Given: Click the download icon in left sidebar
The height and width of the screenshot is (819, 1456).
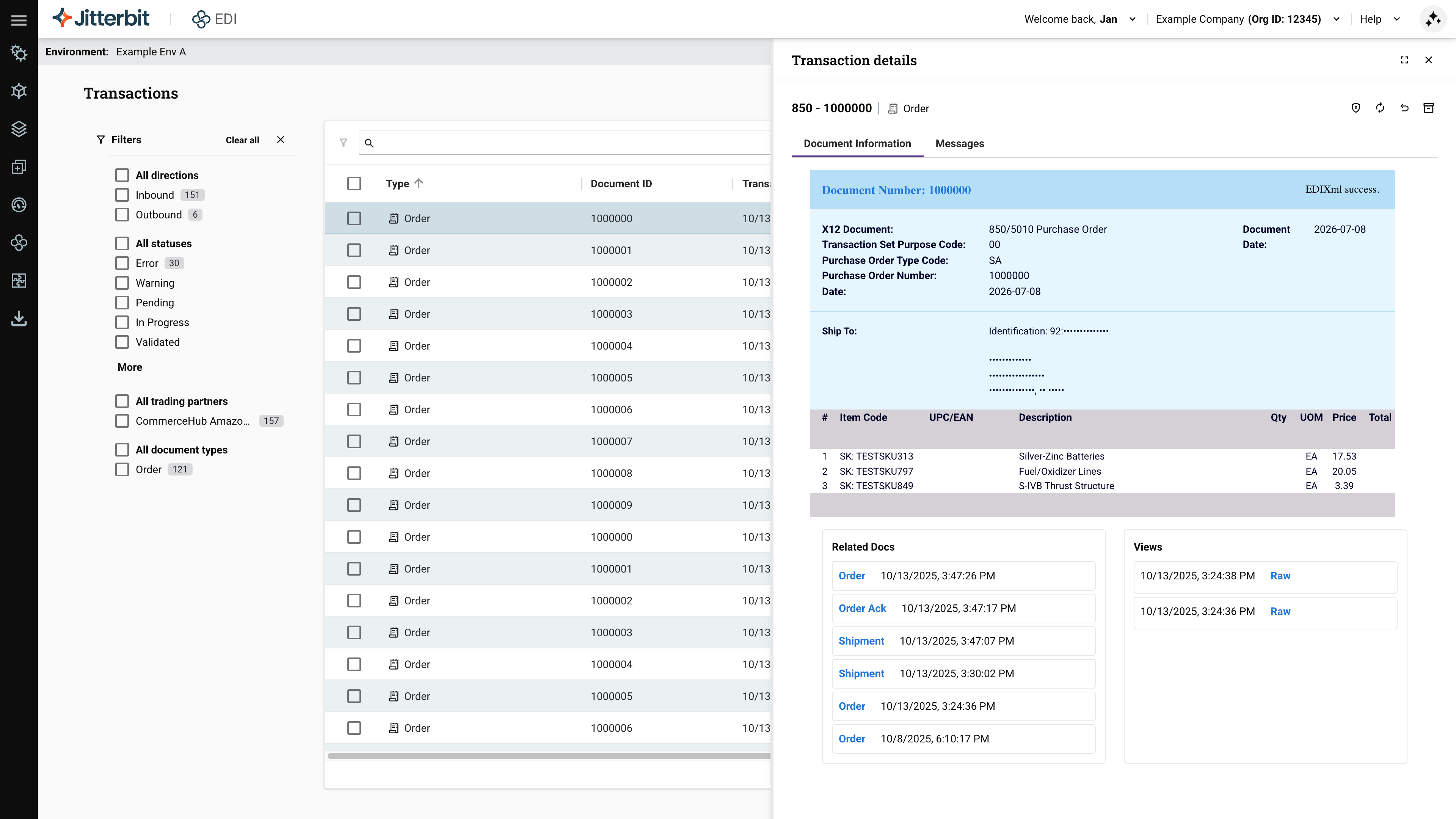Looking at the screenshot, I should (19, 319).
